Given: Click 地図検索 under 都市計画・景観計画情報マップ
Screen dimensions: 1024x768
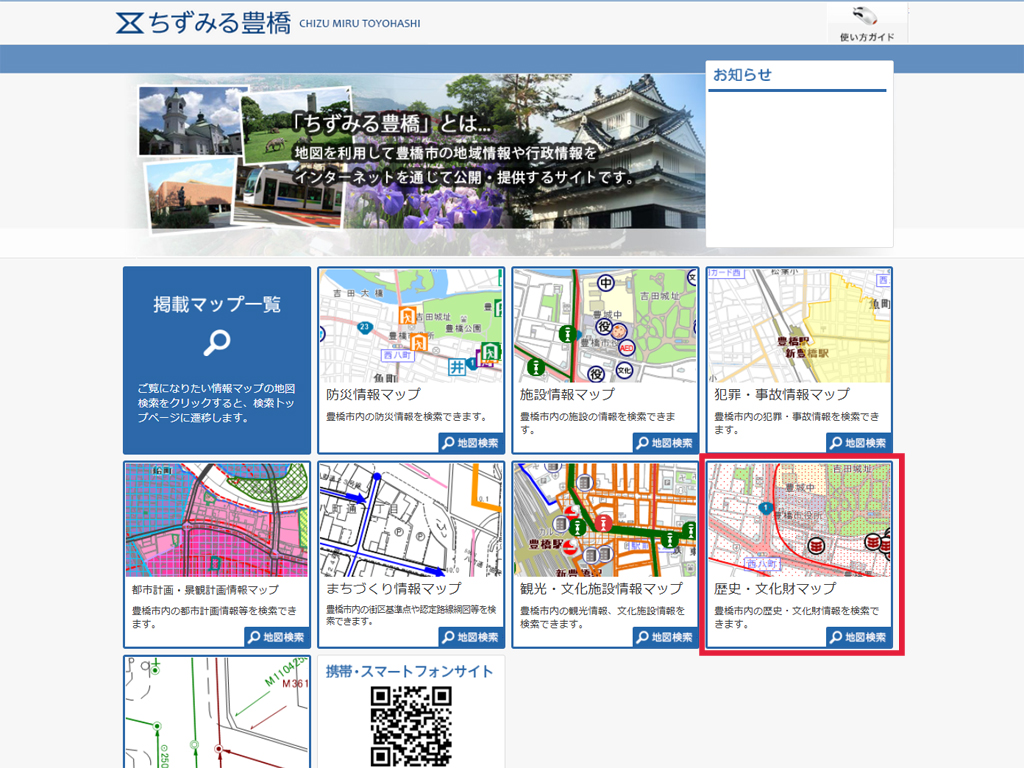Looking at the screenshot, I should click(x=277, y=637).
